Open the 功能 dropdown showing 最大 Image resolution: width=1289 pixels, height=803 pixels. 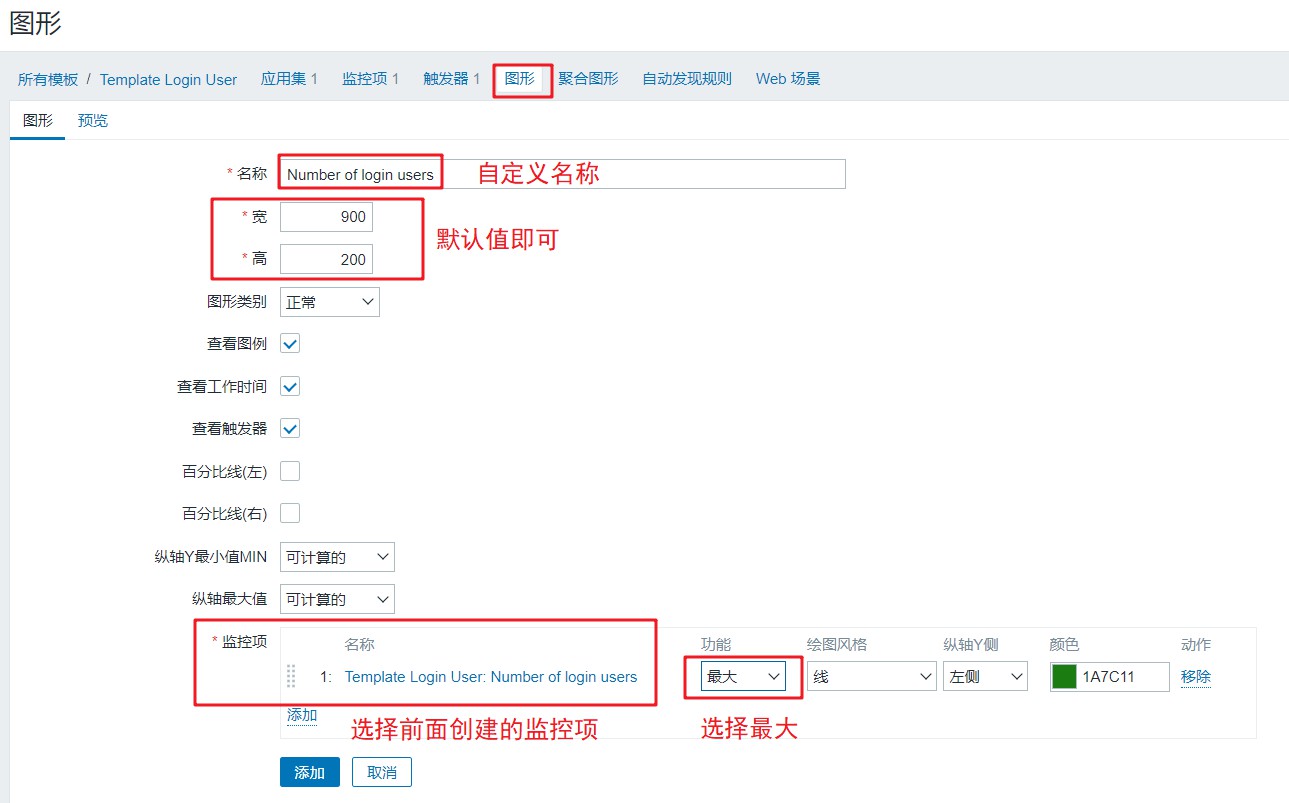point(743,677)
